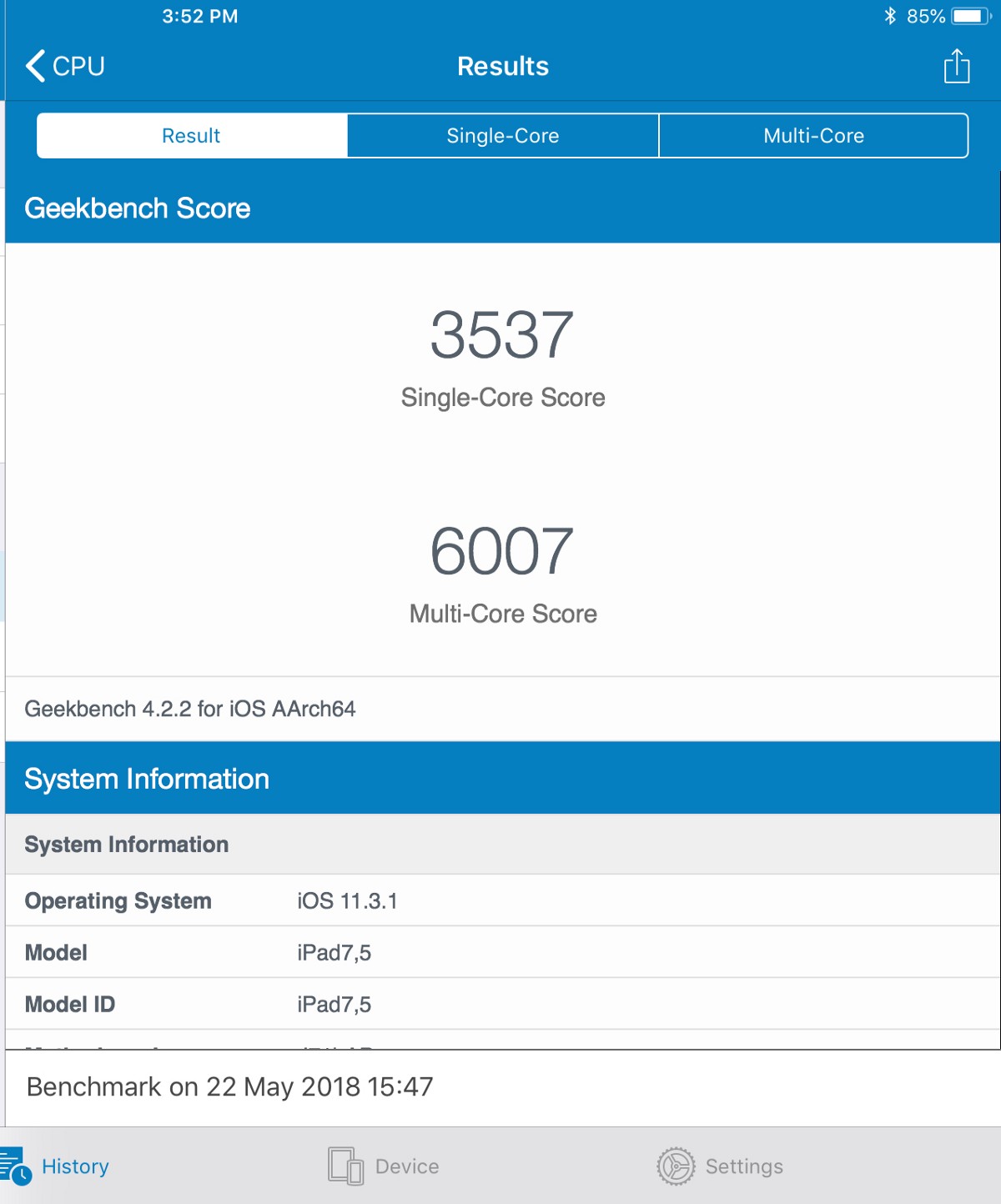Go back to the CPU screen

(65, 66)
